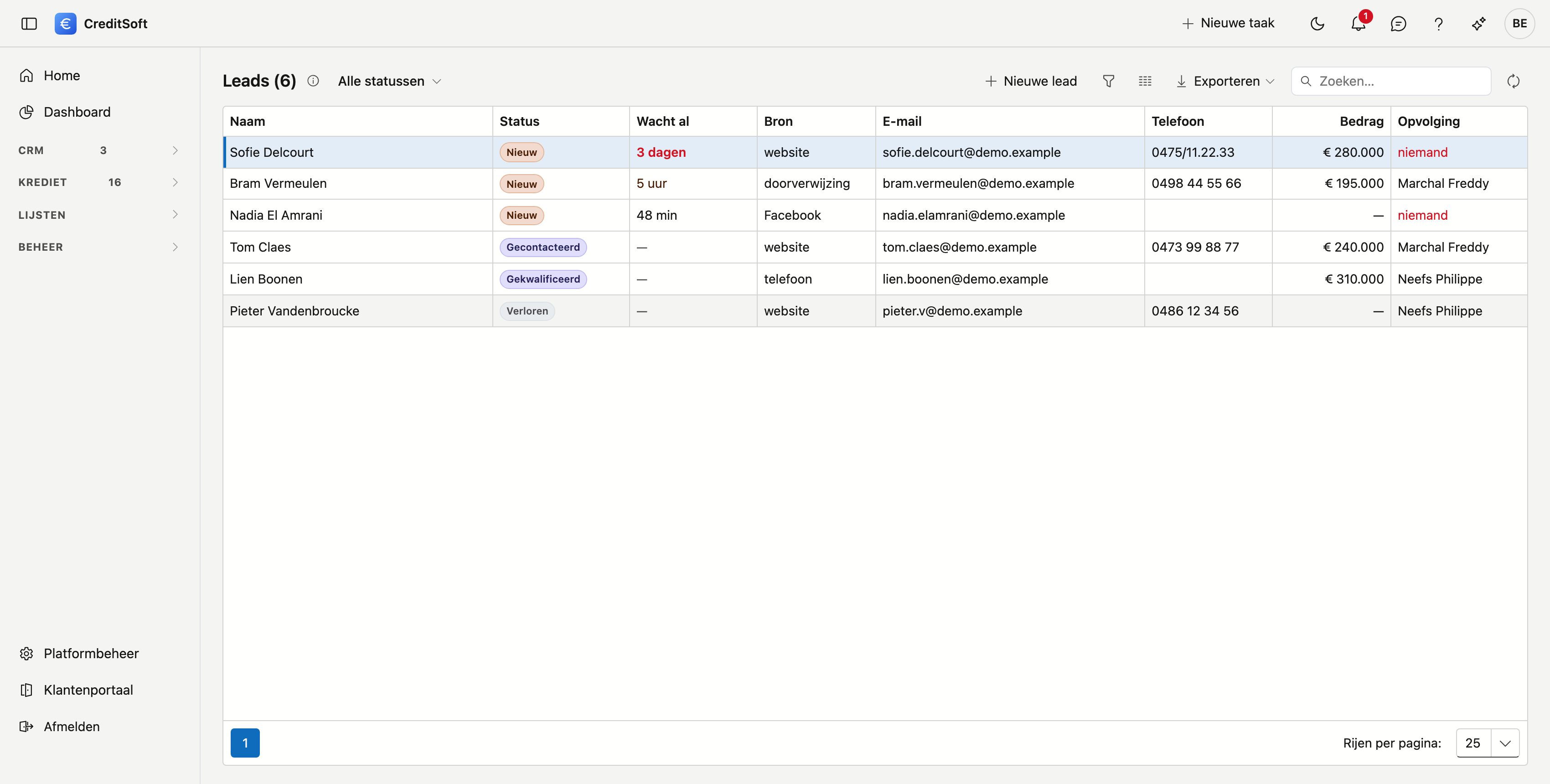Open rows per page 25 dropdown

click(x=1488, y=743)
